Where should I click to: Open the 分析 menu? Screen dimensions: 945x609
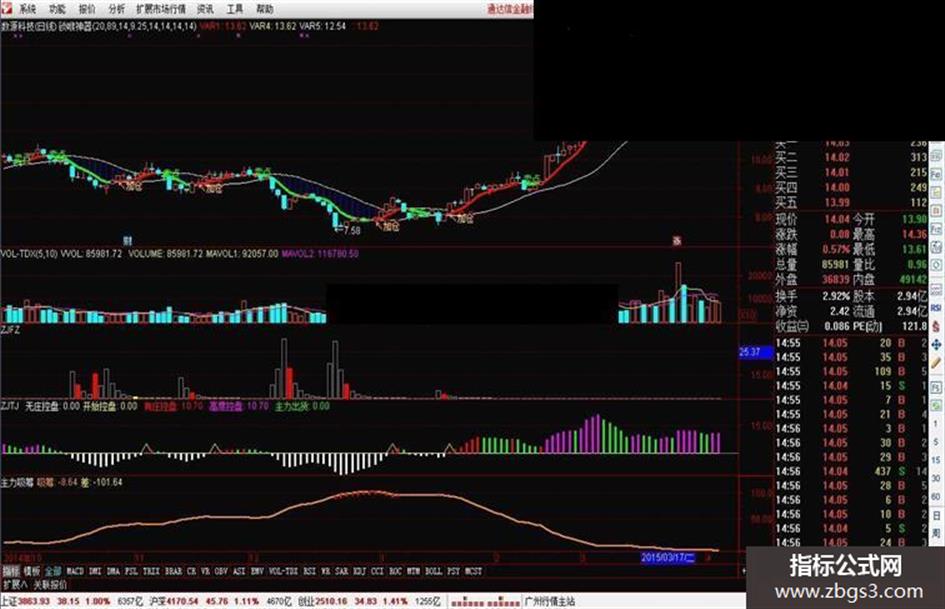(117, 8)
